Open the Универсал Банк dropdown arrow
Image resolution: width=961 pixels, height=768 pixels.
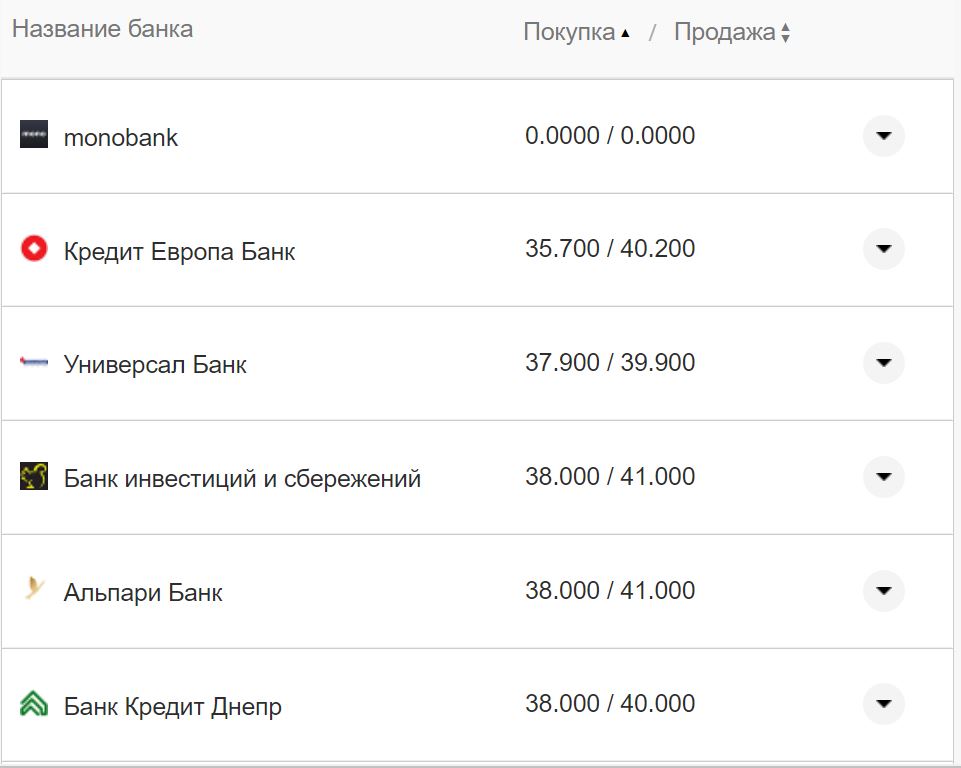pyautogui.click(x=883, y=363)
